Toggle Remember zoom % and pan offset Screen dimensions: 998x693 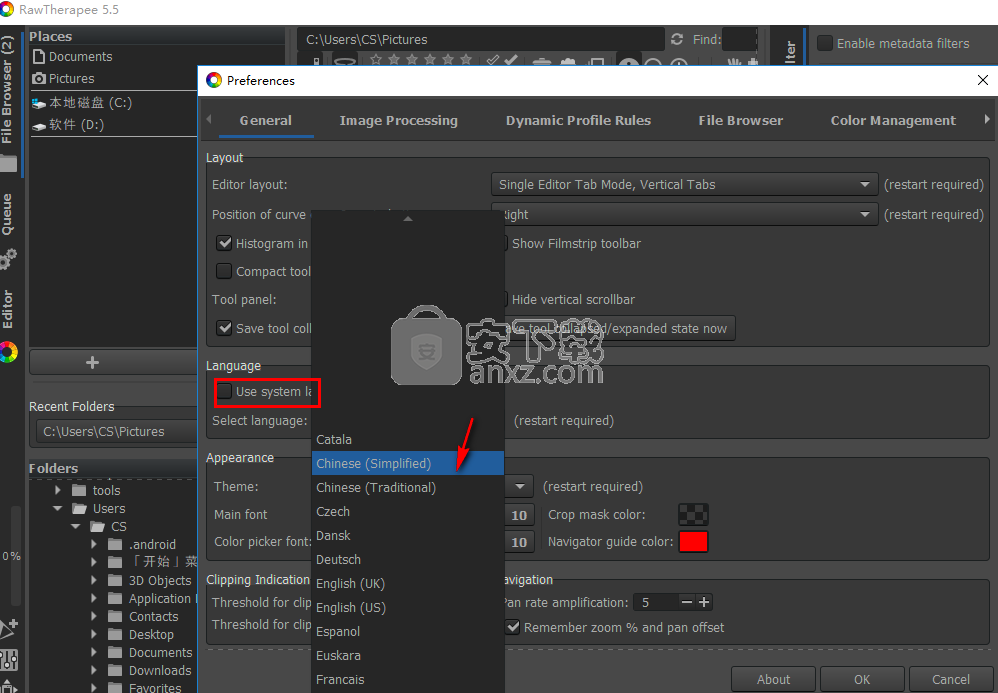point(512,627)
